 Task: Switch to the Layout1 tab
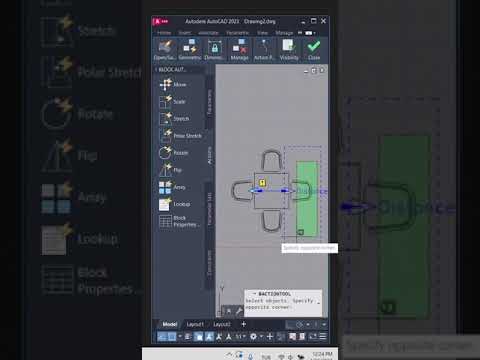pos(195,324)
